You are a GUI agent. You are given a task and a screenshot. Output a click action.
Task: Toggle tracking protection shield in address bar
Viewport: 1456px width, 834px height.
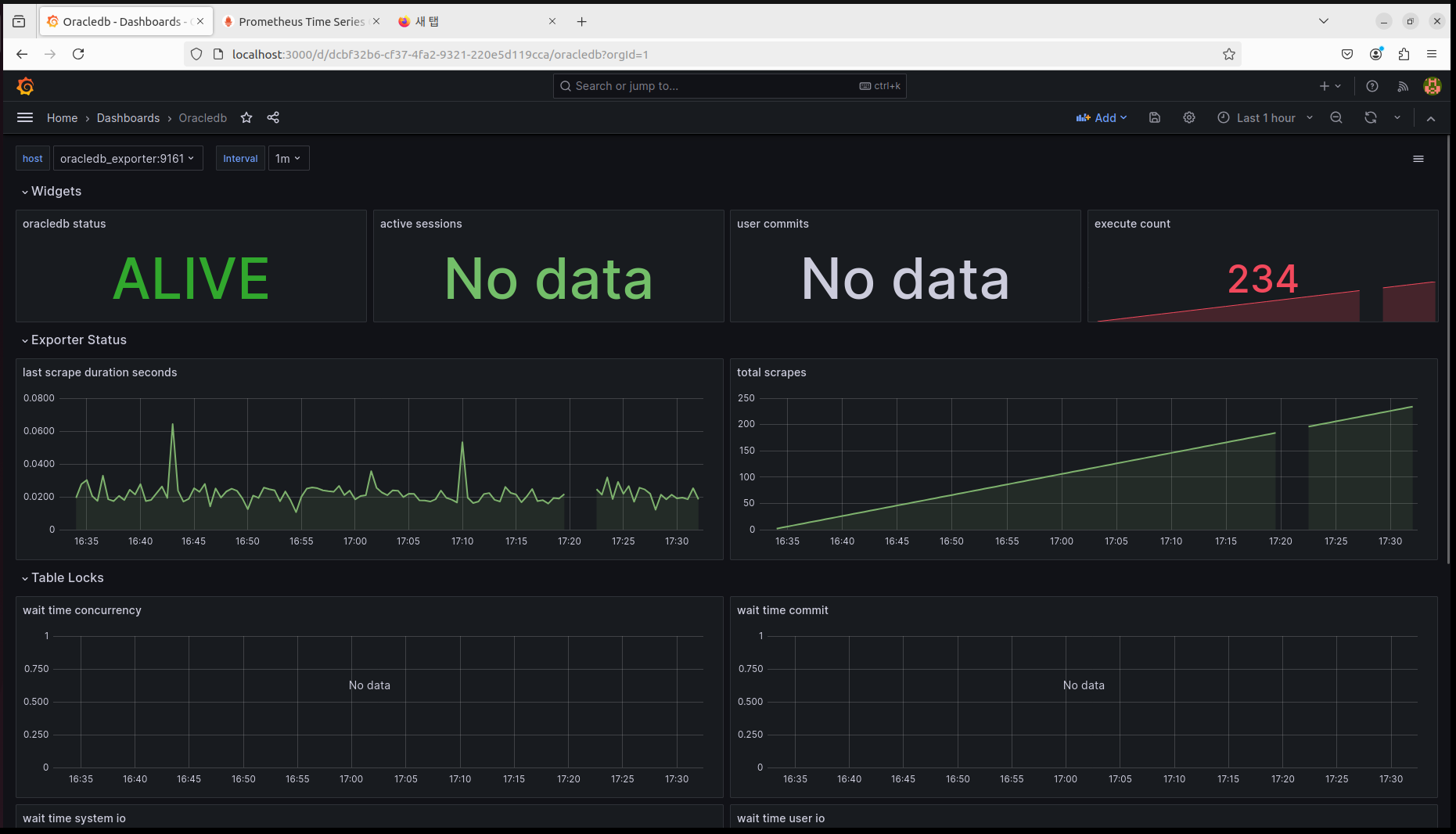[196, 54]
